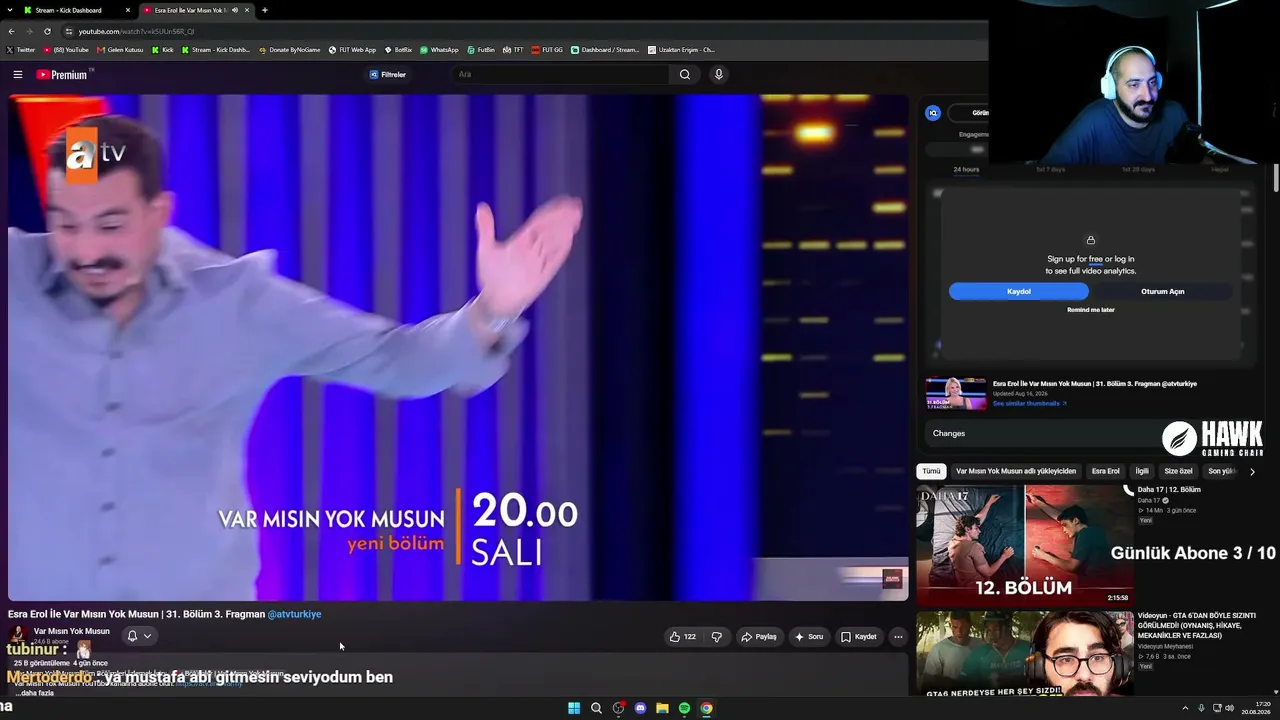This screenshot has height=720, width=1280.
Task: Click the 31. Bölüm analytics thumbnail
Action: coord(955,393)
